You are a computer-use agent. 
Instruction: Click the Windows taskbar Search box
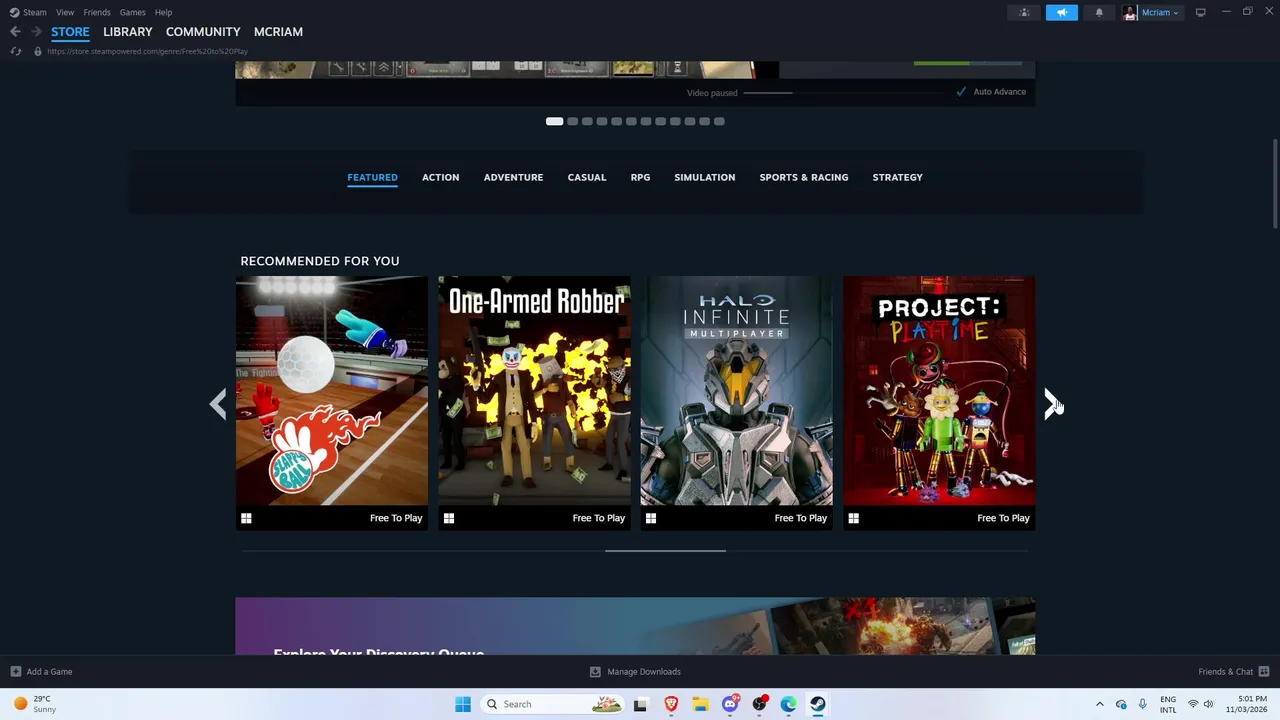550,704
